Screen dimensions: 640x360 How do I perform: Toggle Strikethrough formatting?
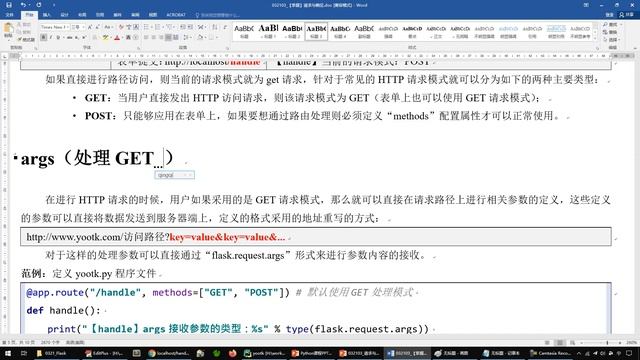(x=69, y=37)
